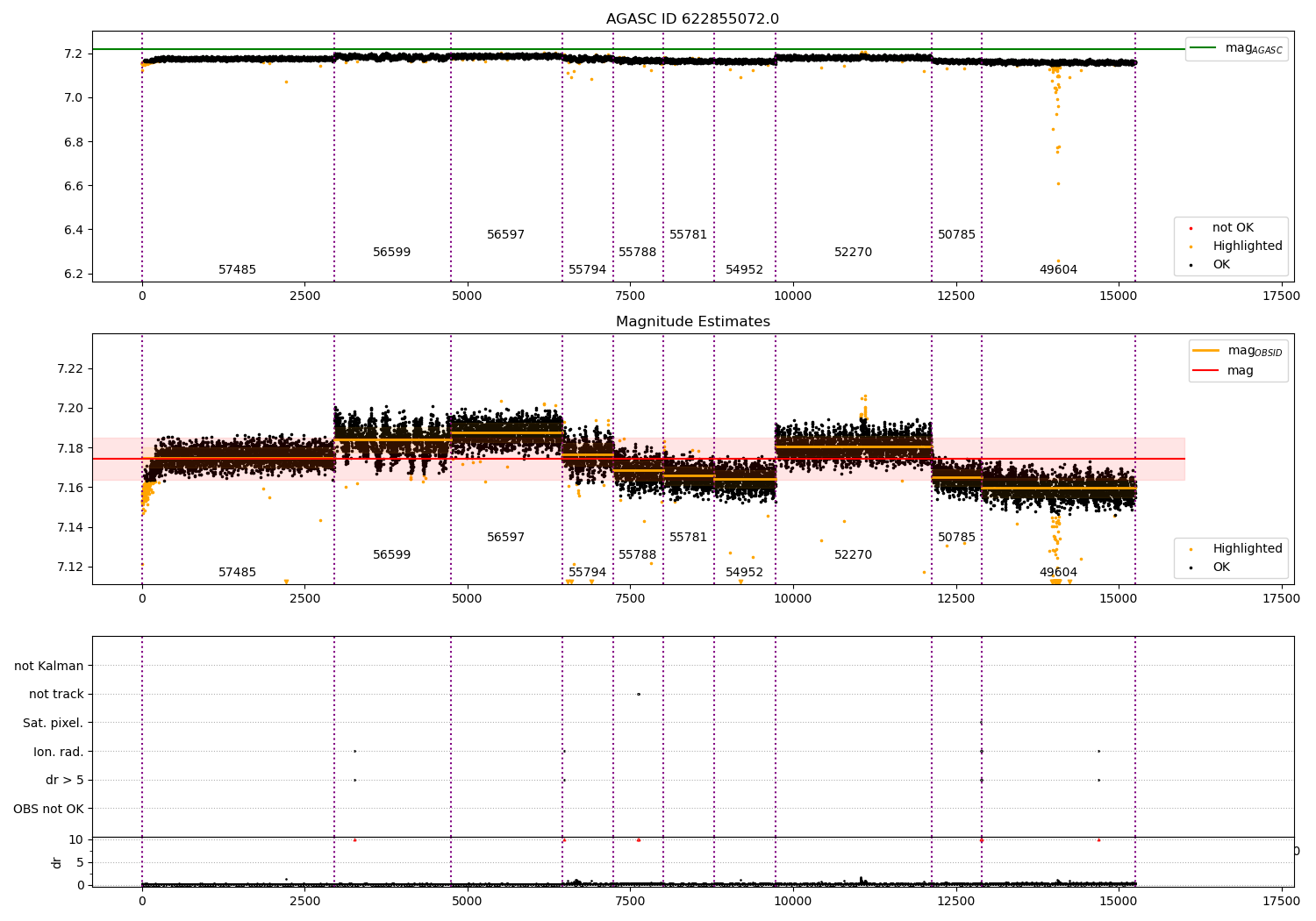Click the 'not track' axis label
This screenshot has width=1316, height=921.
coord(56,694)
